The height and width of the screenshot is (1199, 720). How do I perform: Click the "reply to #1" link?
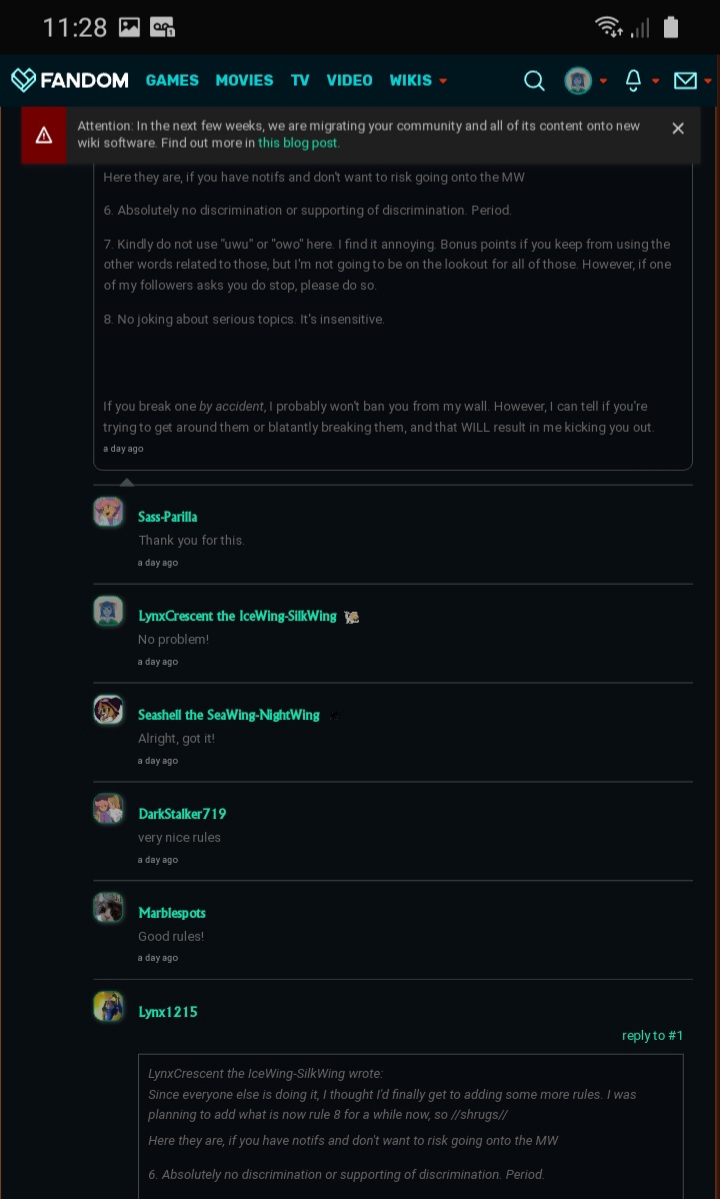[x=652, y=1036]
